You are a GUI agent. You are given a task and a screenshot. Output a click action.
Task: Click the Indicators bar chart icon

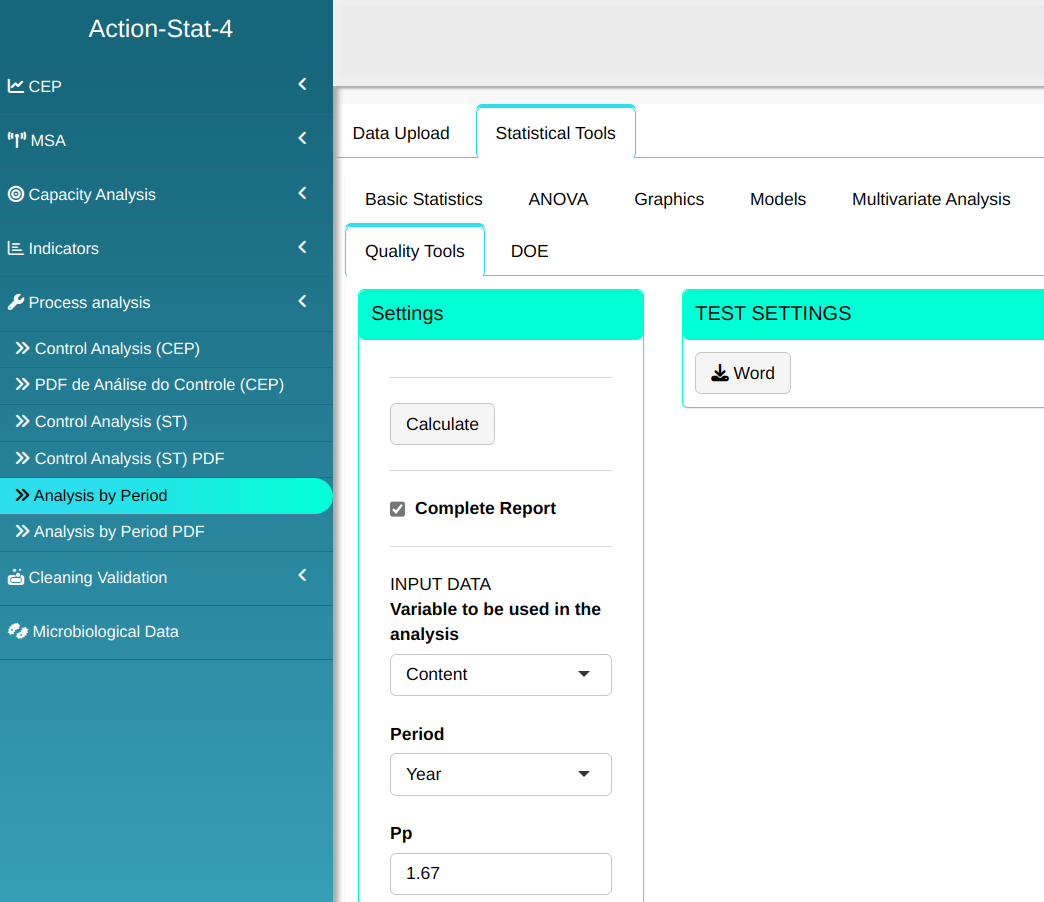[16, 248]
